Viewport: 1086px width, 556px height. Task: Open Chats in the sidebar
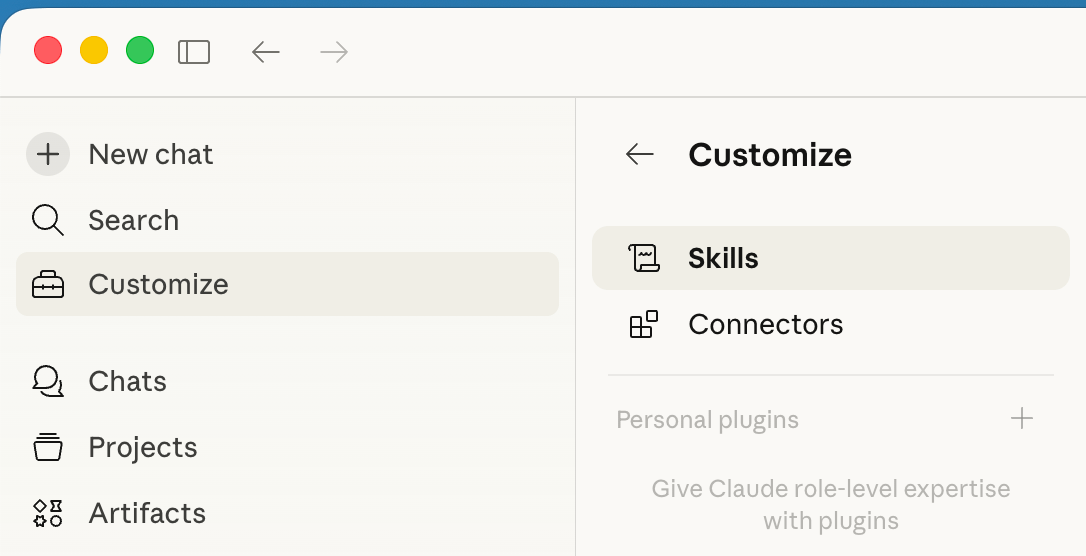[287, 382]
